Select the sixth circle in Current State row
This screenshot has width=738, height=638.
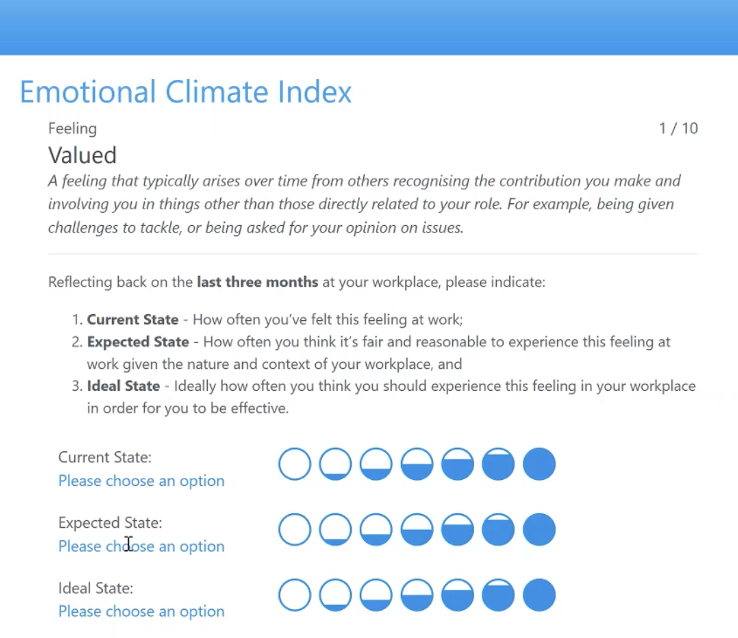tap(498, 464)
